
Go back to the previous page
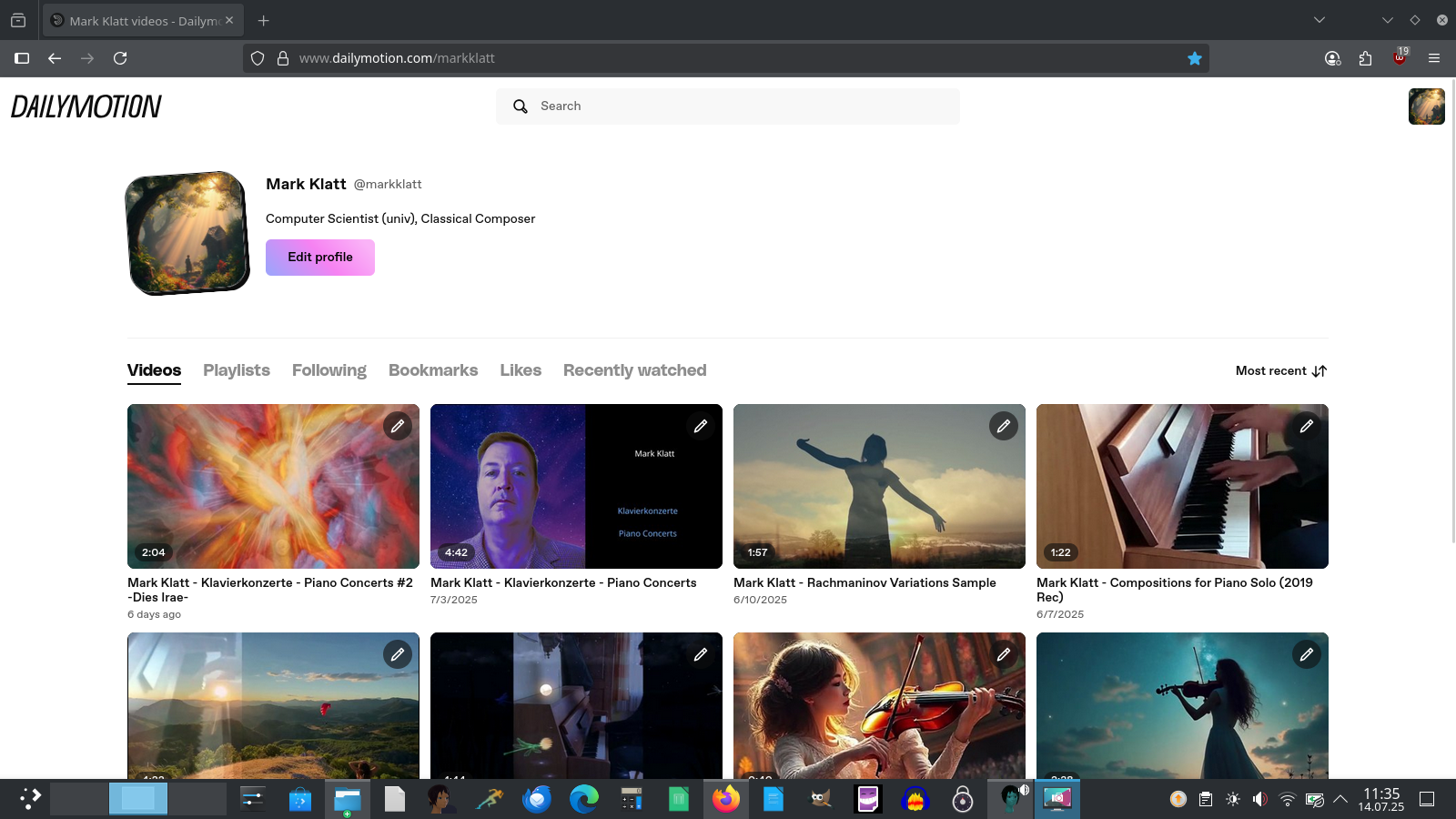(55, 58)
